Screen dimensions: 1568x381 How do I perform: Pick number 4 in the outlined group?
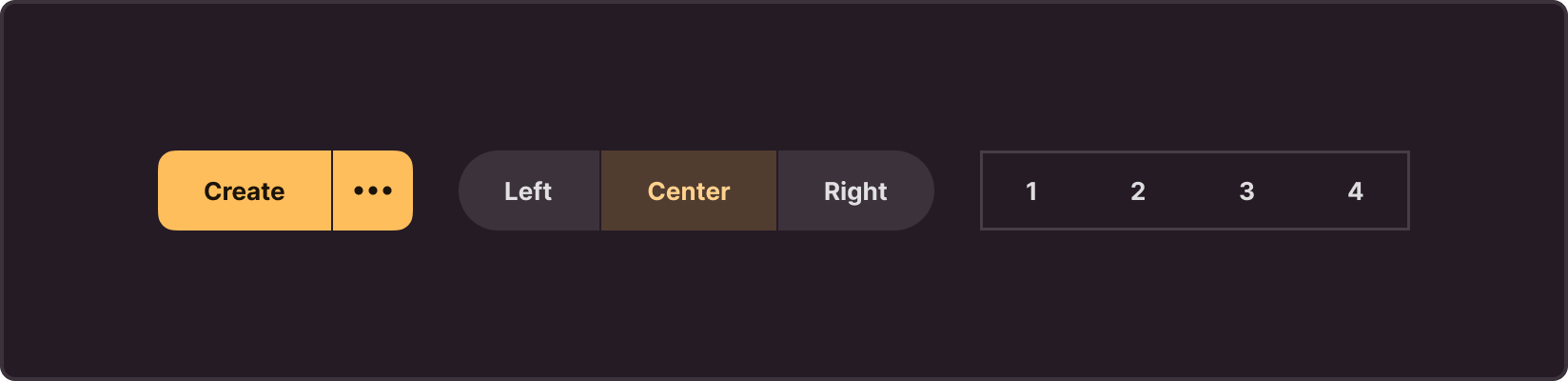(x=1356, y=190)
